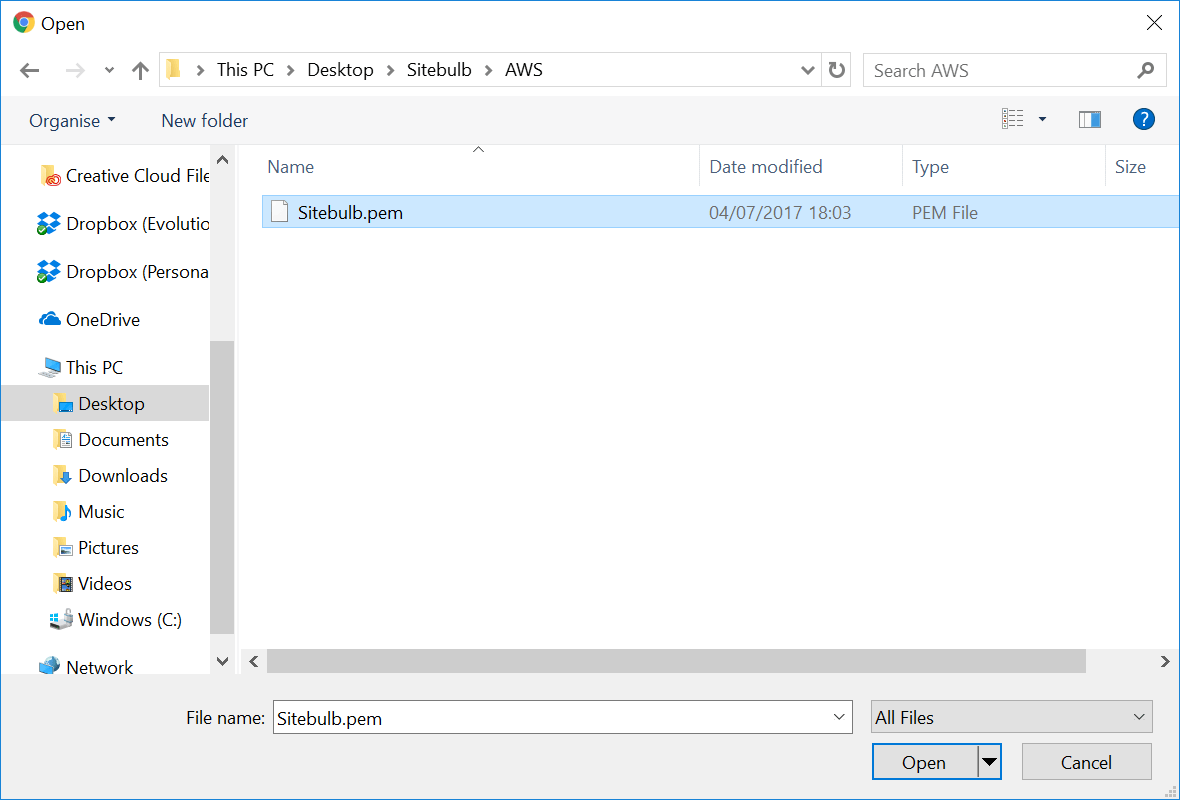
Task: Create a New folder
Action: click(205, 120)
